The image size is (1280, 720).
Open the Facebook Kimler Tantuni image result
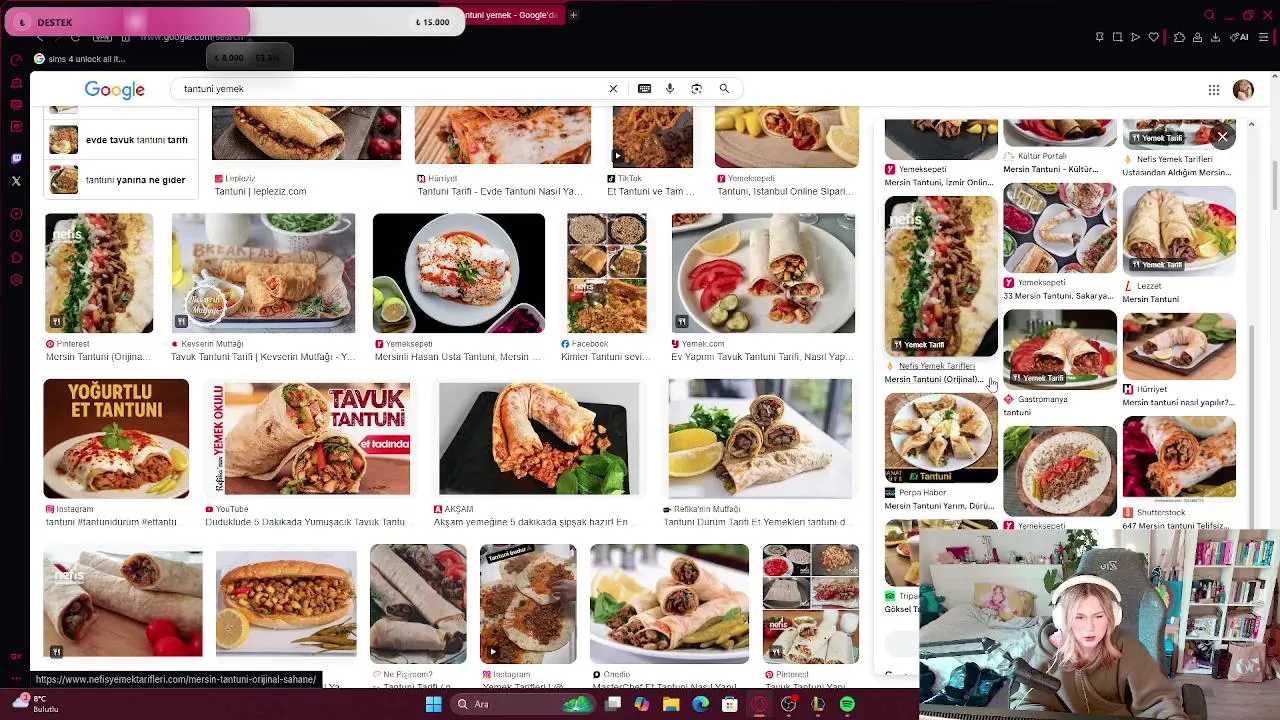[607, 273]
